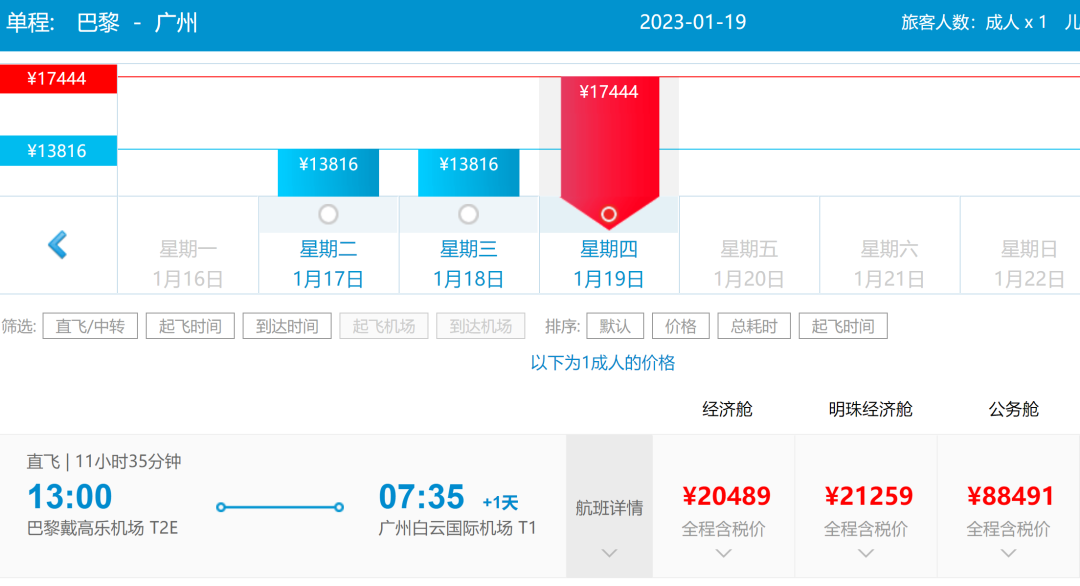The width and height of the screenshot is (1080, 586).
Task: Click the 直飞 | 11小时35分钟 duration text
Action: pyautogui.click(x=104, y=461)
